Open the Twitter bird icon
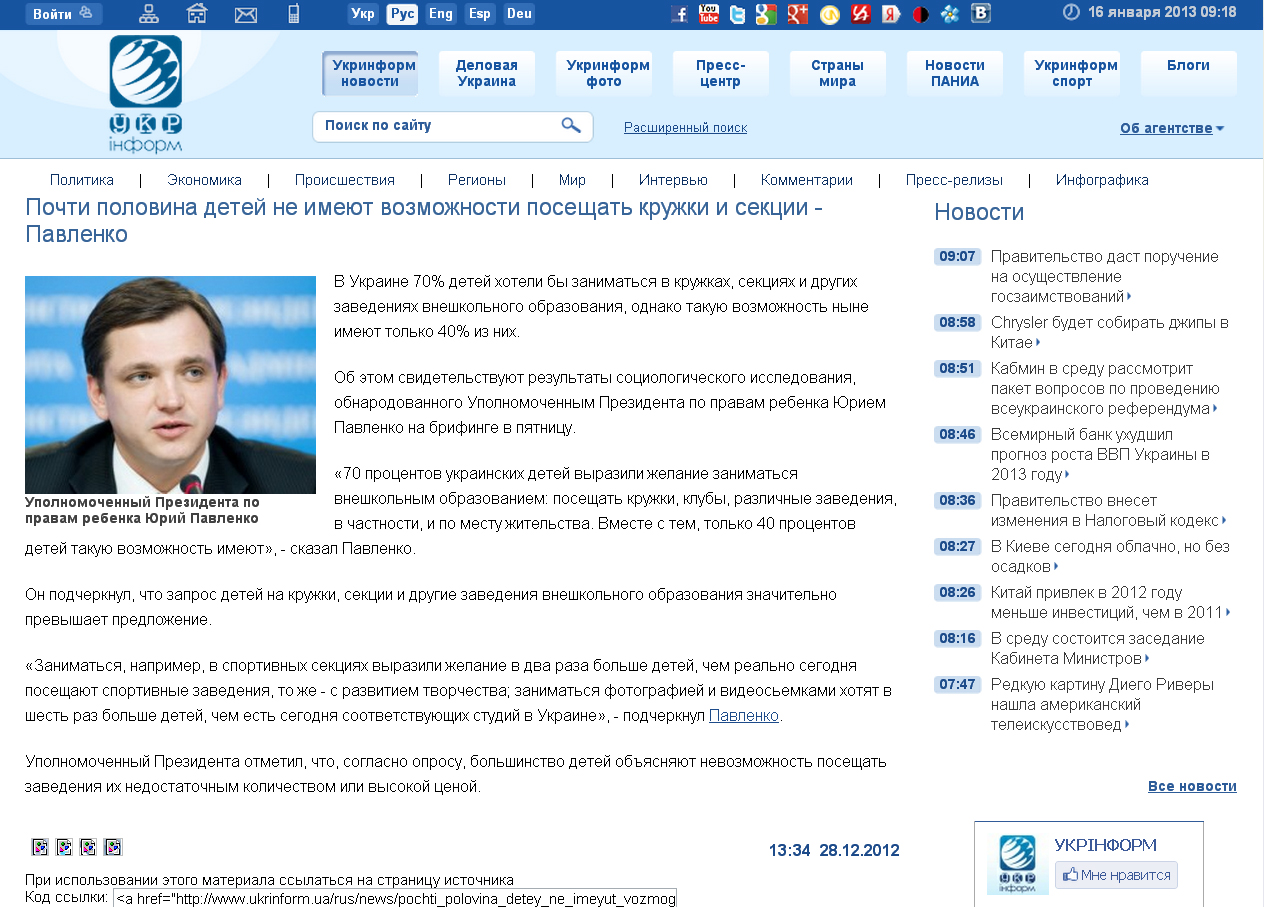This screenshot has width=1264, height=907. pos(738,14)
